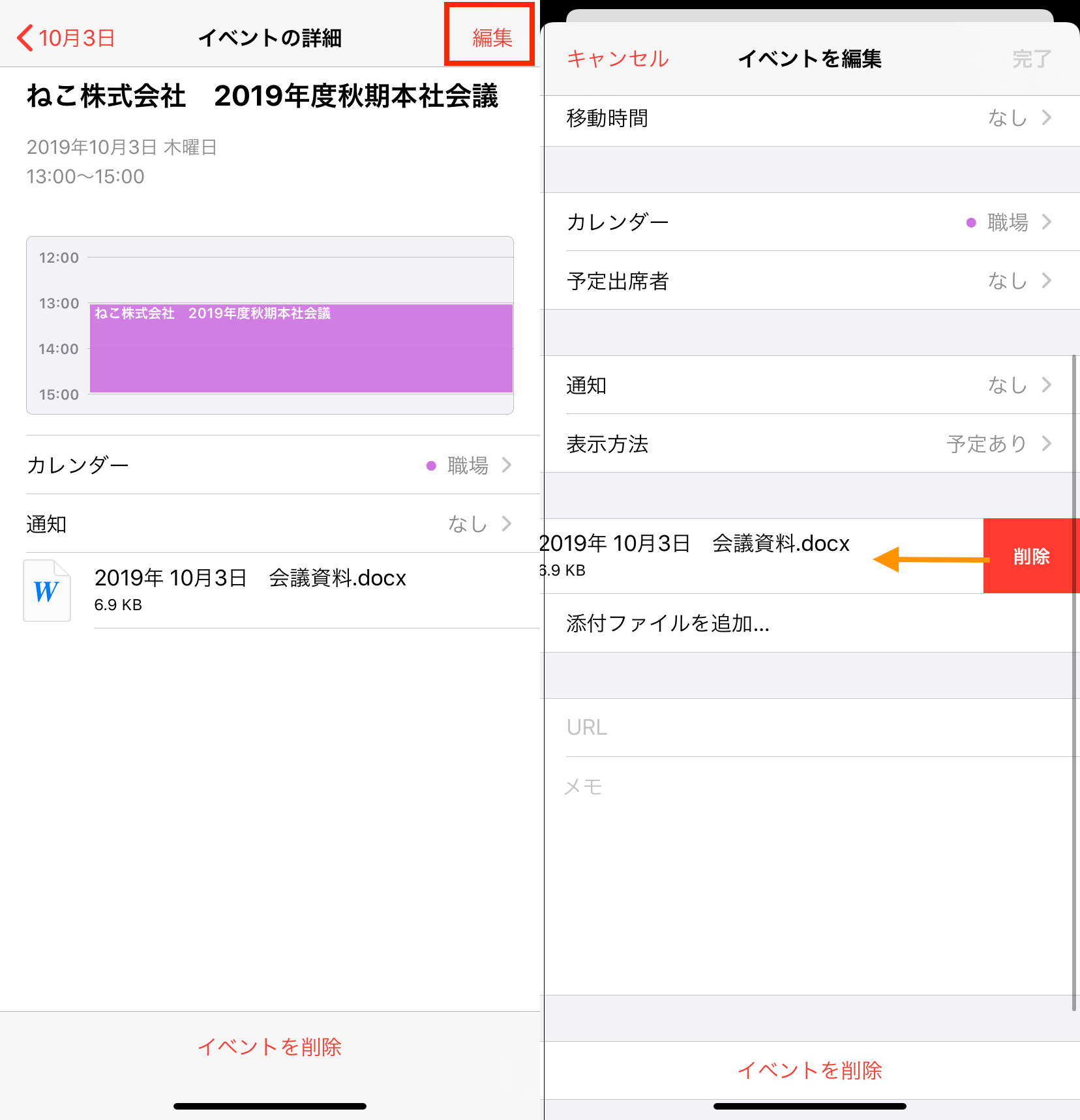Viewport: 1080px width, 1120px height.
Task: Tap the Word document file icon
Action: pos(47,591)
